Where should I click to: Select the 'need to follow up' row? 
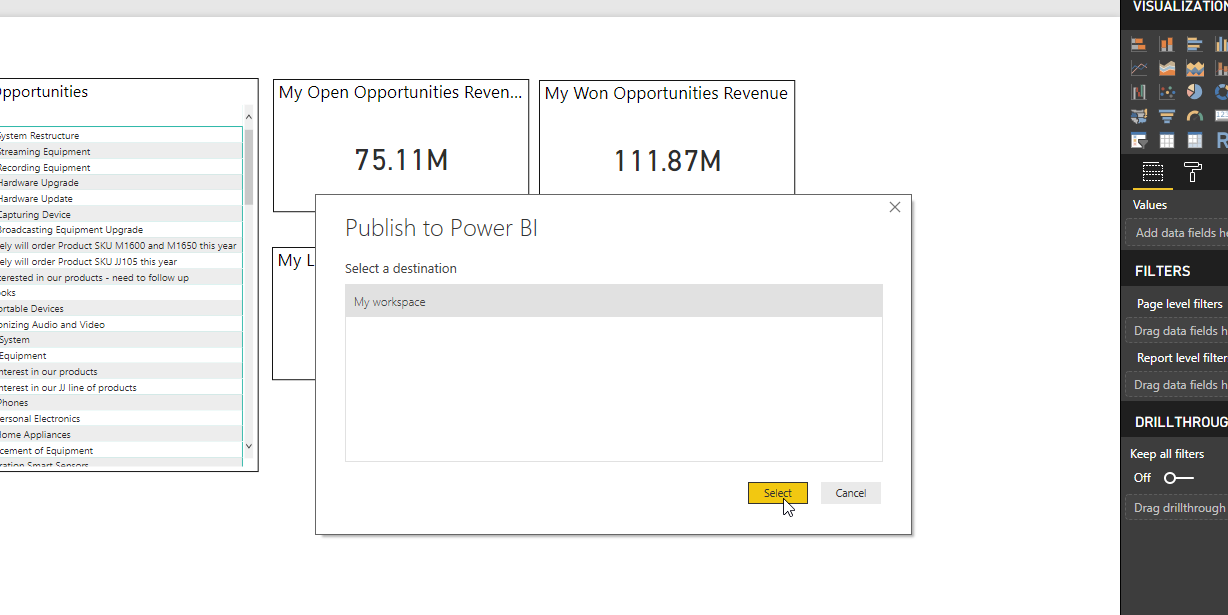click(121, 277)
